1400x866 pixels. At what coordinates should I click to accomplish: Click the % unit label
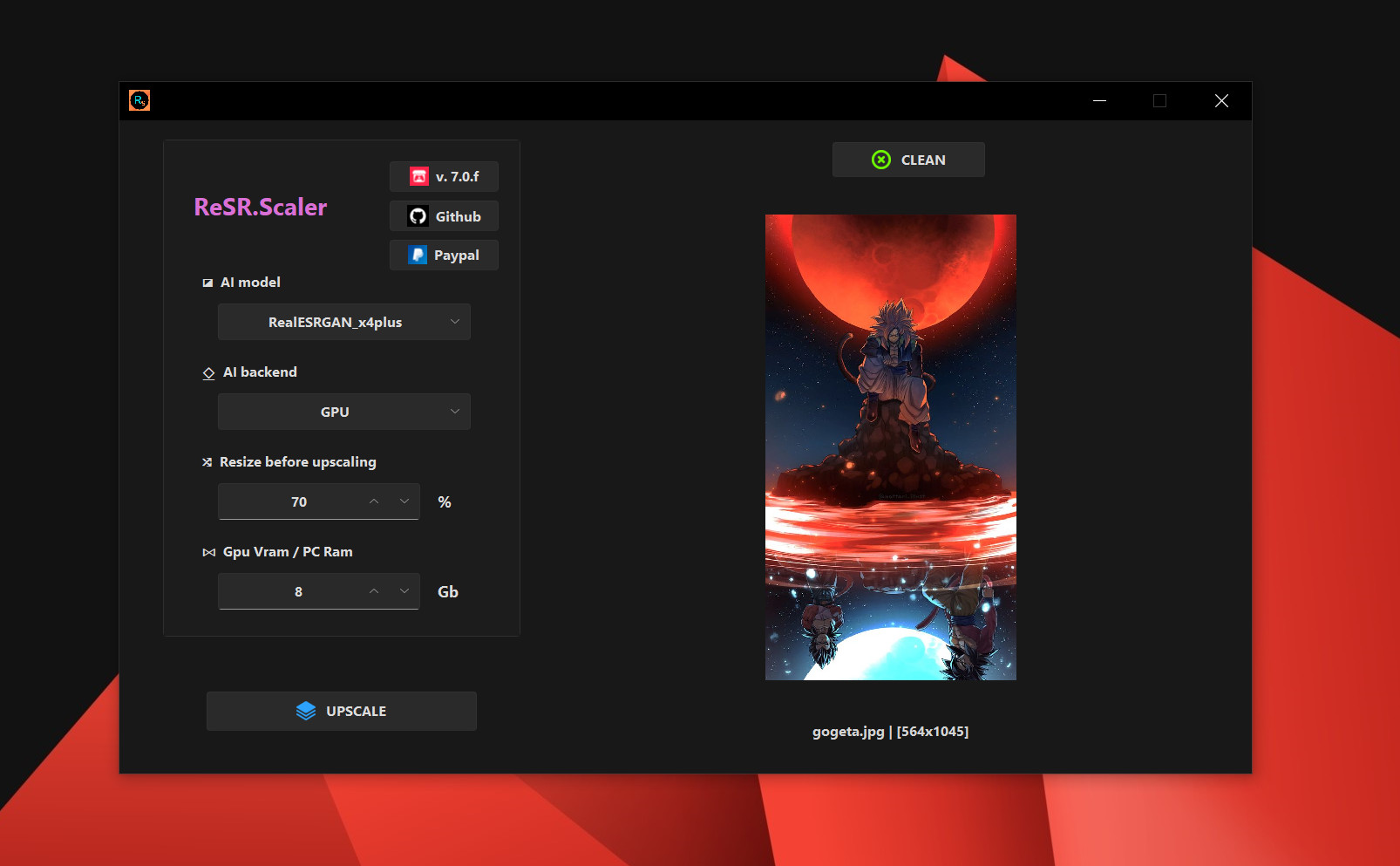(445, 501)
